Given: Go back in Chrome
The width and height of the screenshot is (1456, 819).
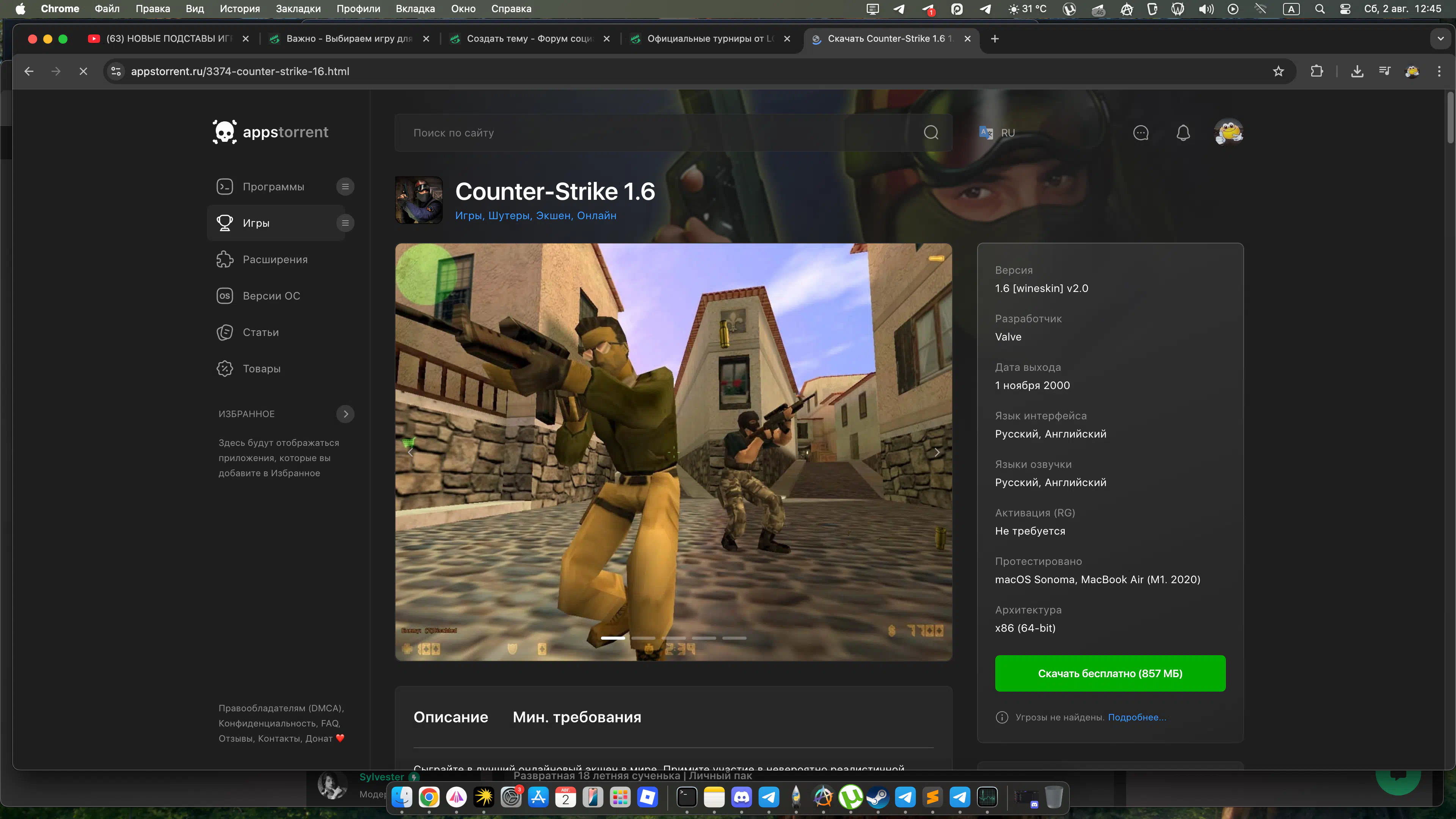Looking at the screenshot, I should tap(29, 71).
